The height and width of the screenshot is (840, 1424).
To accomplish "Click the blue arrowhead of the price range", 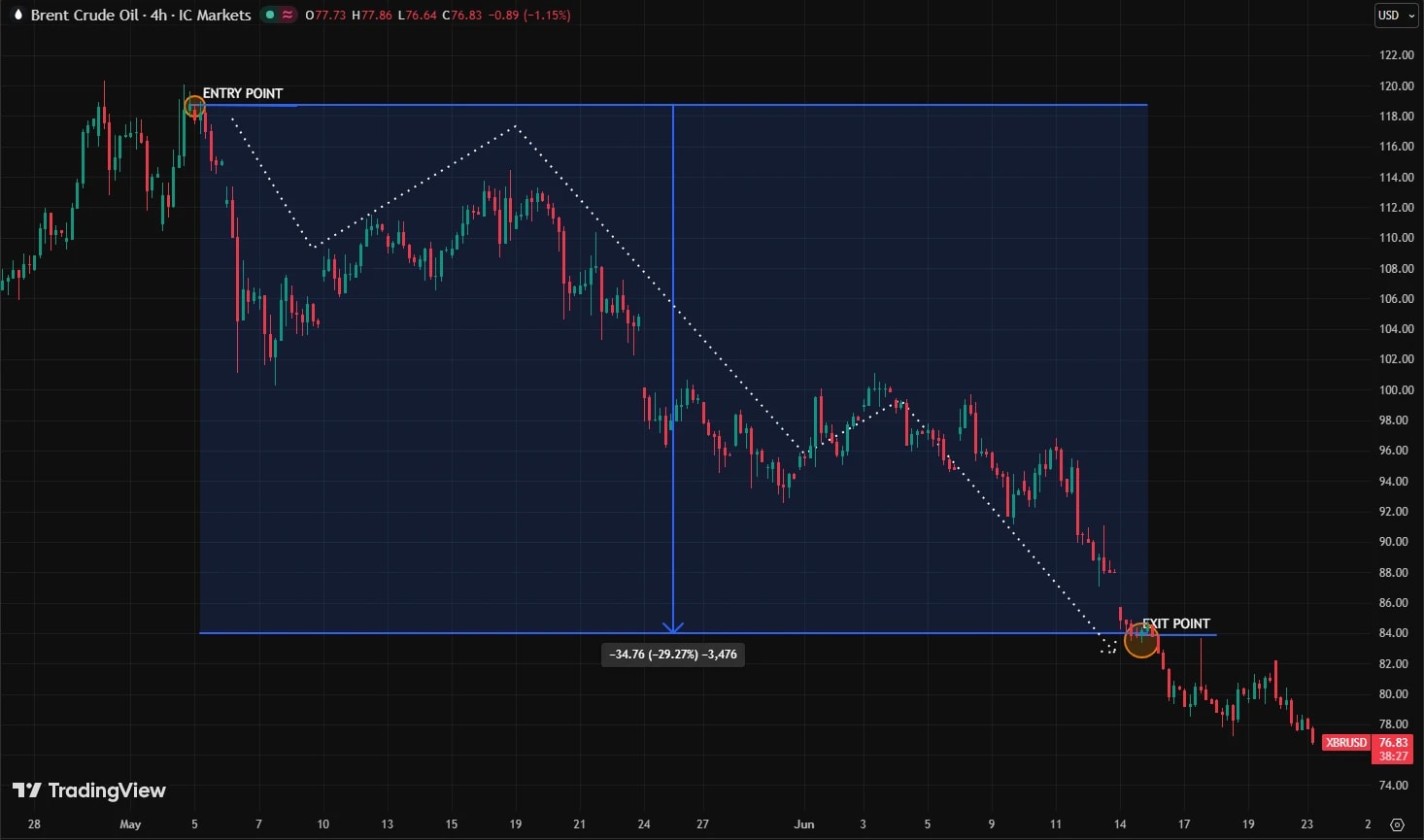I will [673, 627].
